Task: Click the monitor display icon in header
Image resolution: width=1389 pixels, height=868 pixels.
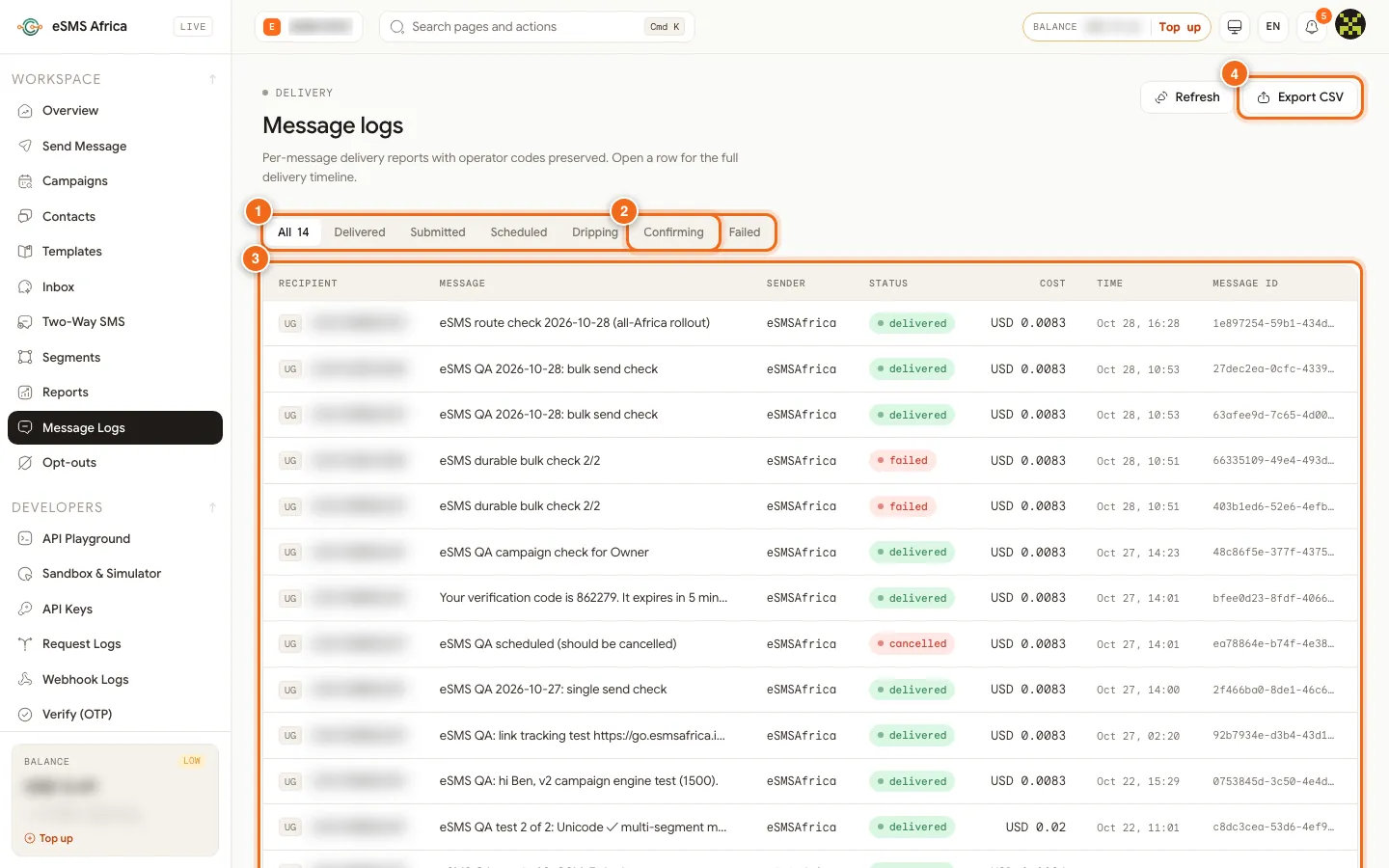Action: click(1235, 27)
